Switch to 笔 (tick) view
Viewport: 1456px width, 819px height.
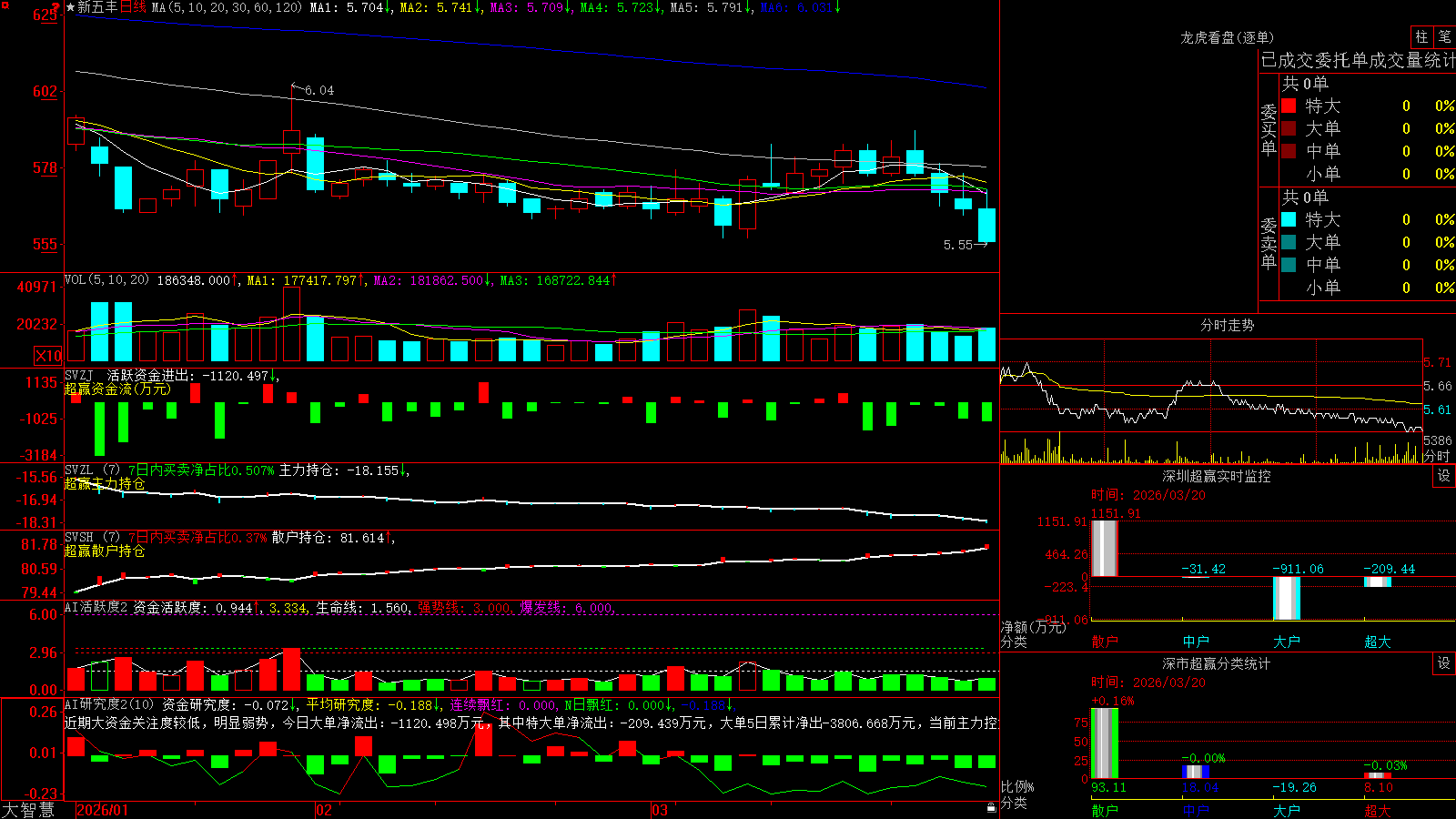click(1444, 37)
